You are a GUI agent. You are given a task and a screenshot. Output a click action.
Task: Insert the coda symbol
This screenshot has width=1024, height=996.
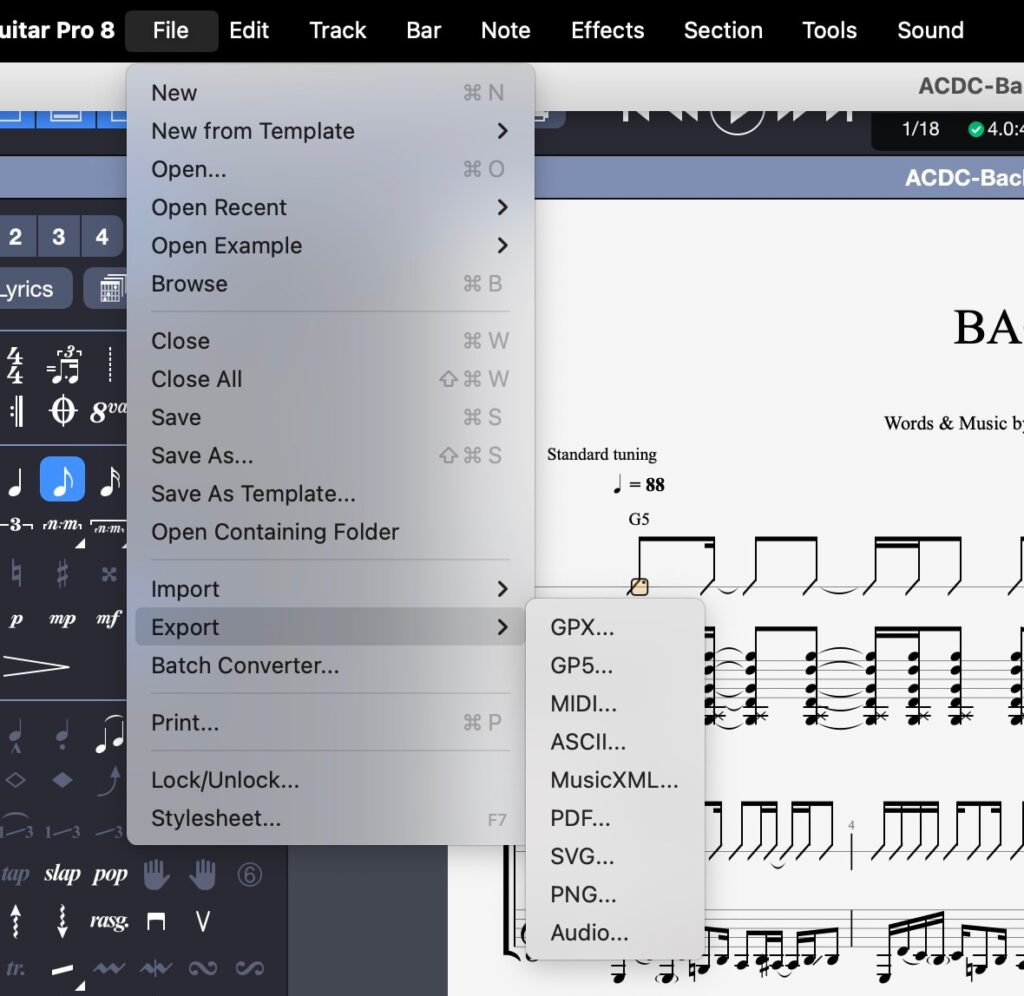(63, 411)
